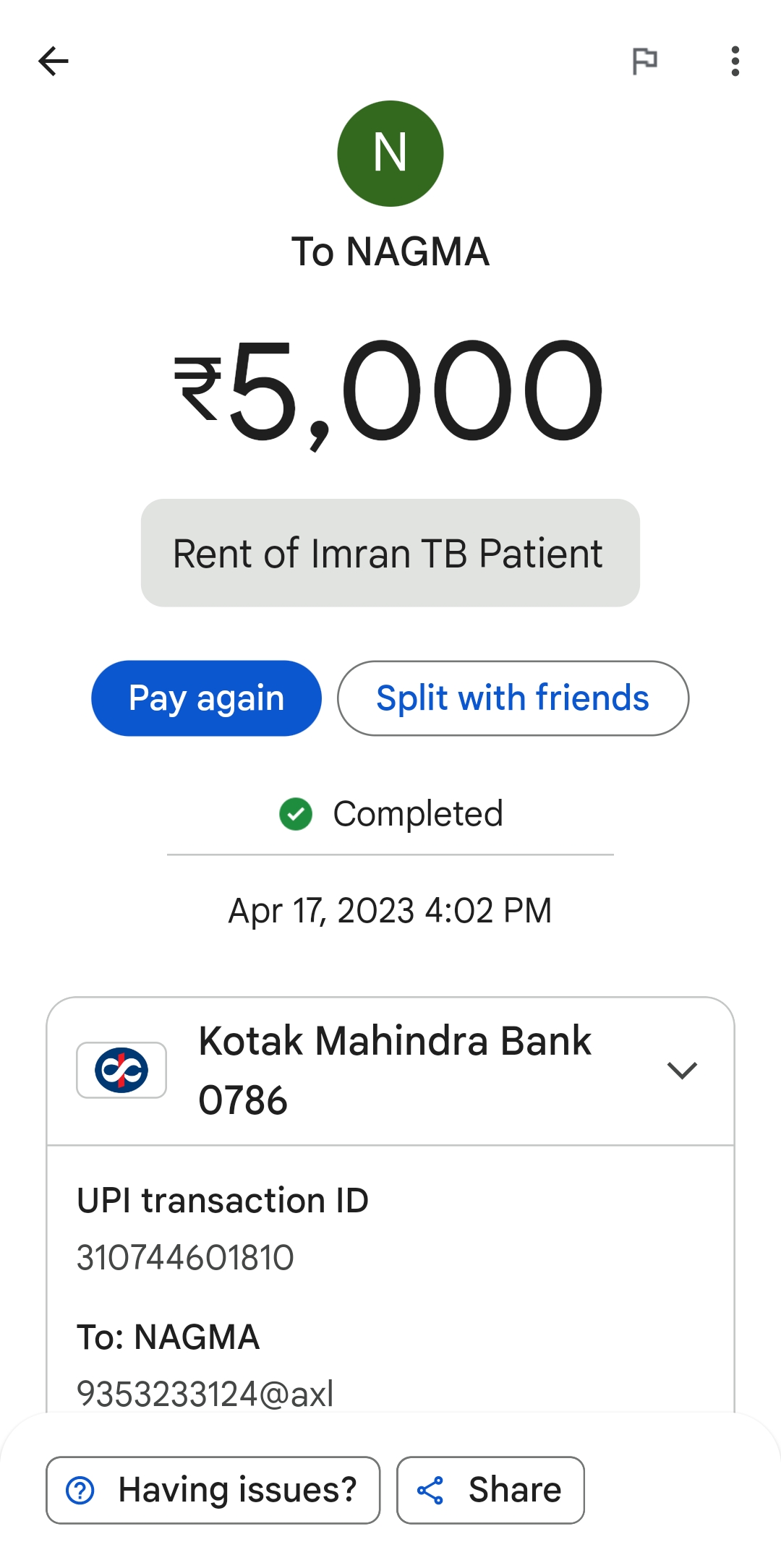Tap the green Completed checkmark icon

pyautogui.click(x=296, y=814)
